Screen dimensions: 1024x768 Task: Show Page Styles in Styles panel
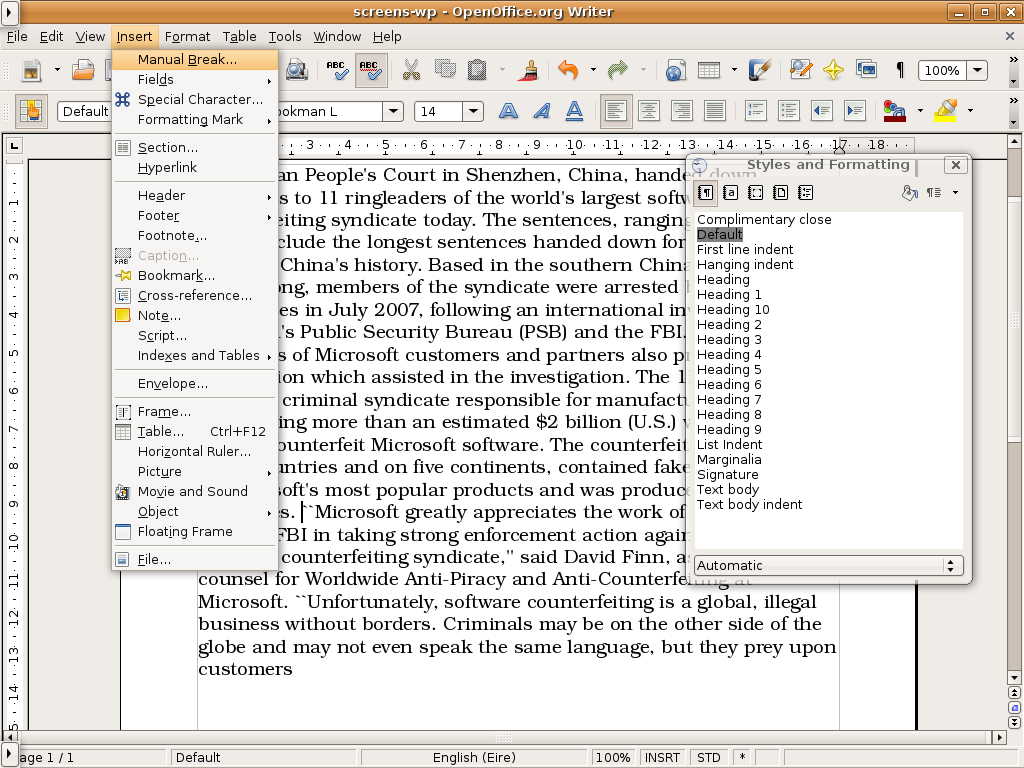tap(780, 193)
